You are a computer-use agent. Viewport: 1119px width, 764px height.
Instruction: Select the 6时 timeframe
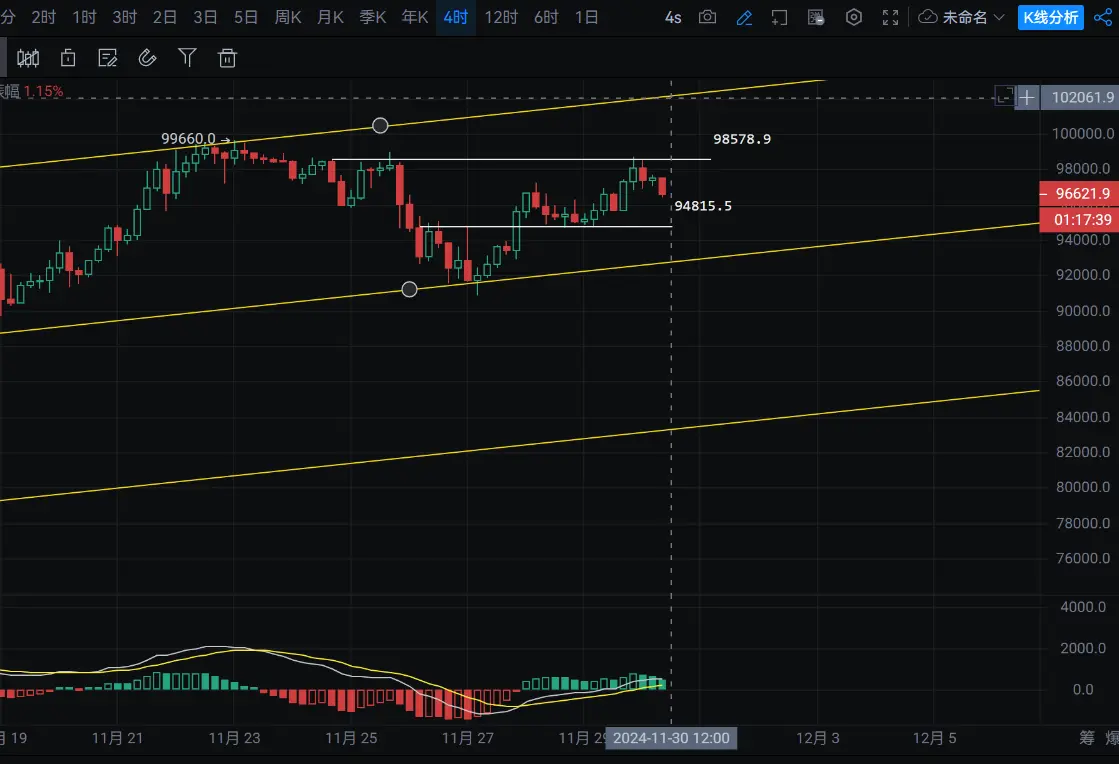point(546,17)
